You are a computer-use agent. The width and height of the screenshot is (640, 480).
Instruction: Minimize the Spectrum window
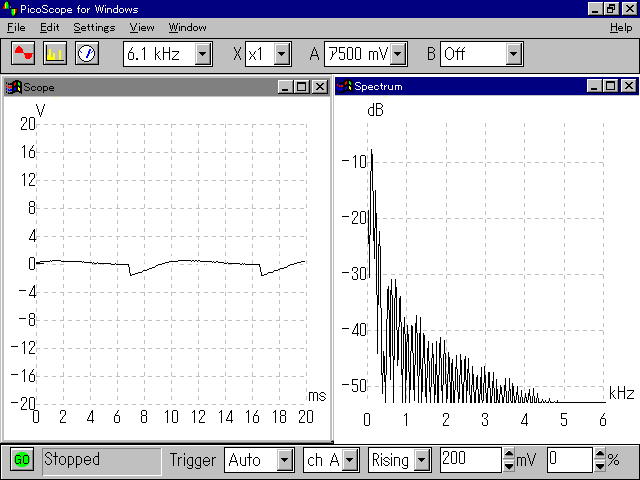[x=594, y=86]
